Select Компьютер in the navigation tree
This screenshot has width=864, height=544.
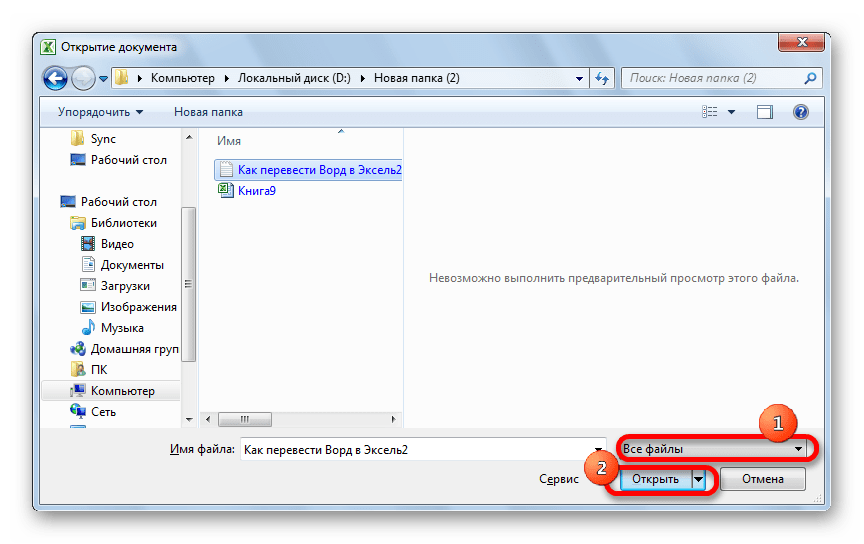112,390
